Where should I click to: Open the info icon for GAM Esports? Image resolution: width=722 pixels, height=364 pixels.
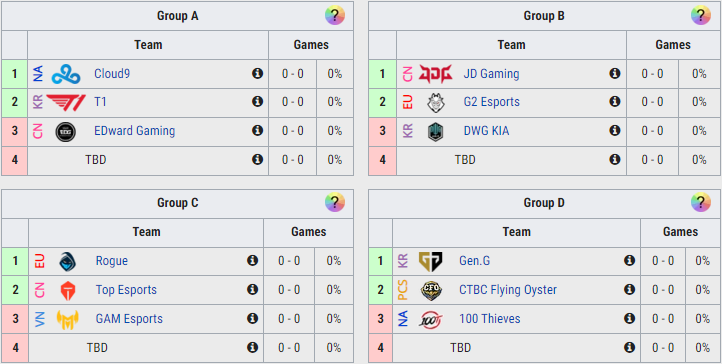point(252,318)
